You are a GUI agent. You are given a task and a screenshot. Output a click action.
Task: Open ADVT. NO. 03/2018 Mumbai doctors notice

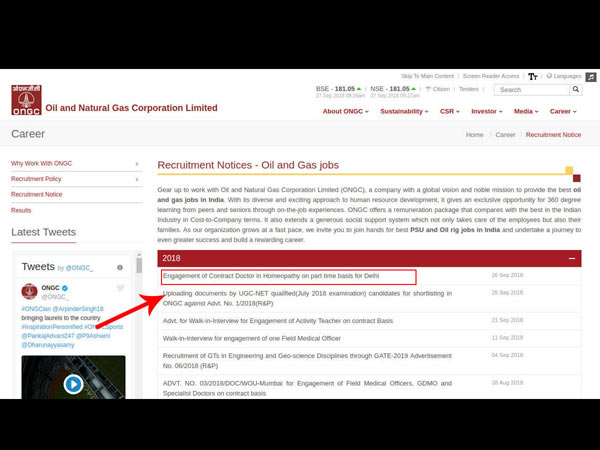tap(307, 388)
